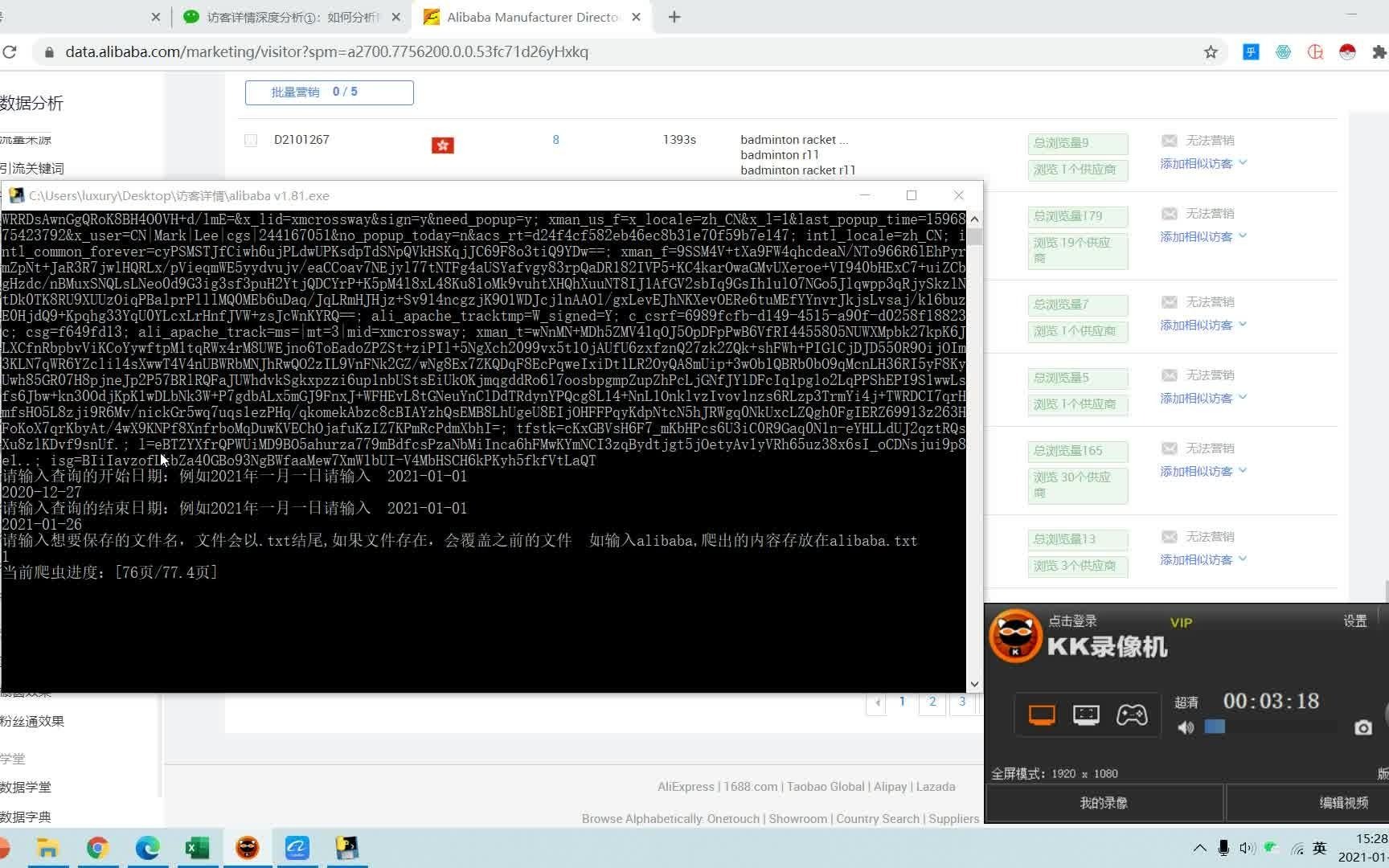
Task: Click the 总浏览量165 tag
Action: click(x=1077, y=451)
